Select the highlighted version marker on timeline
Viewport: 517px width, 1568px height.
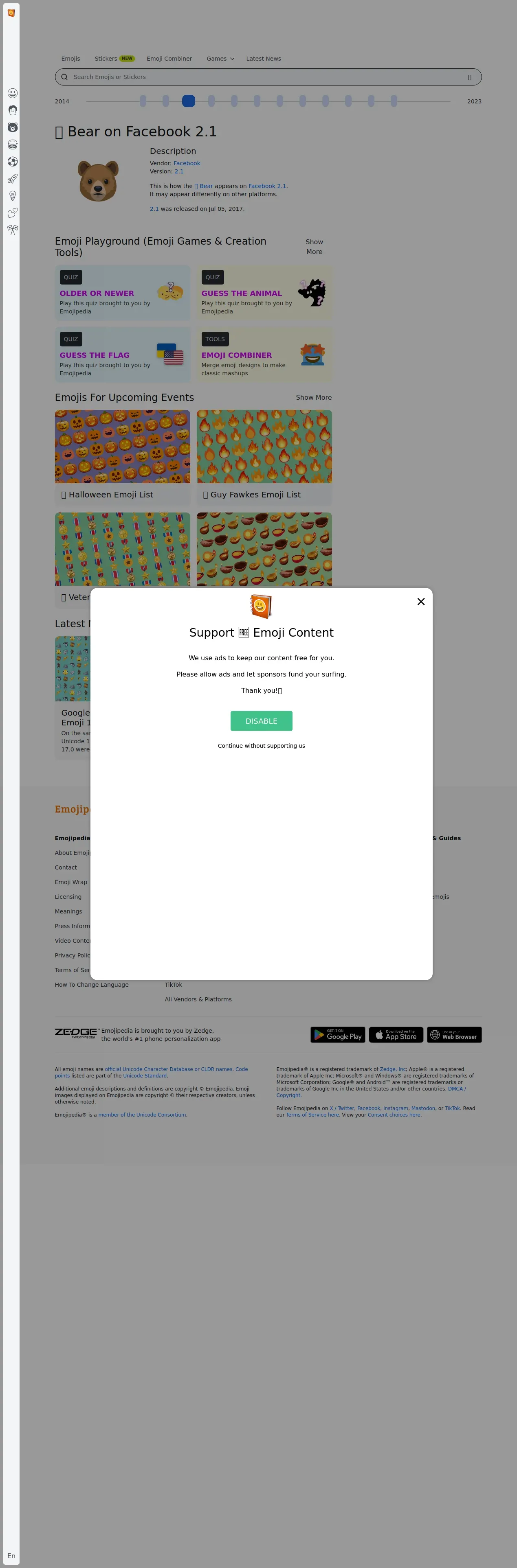coord(189,101)
